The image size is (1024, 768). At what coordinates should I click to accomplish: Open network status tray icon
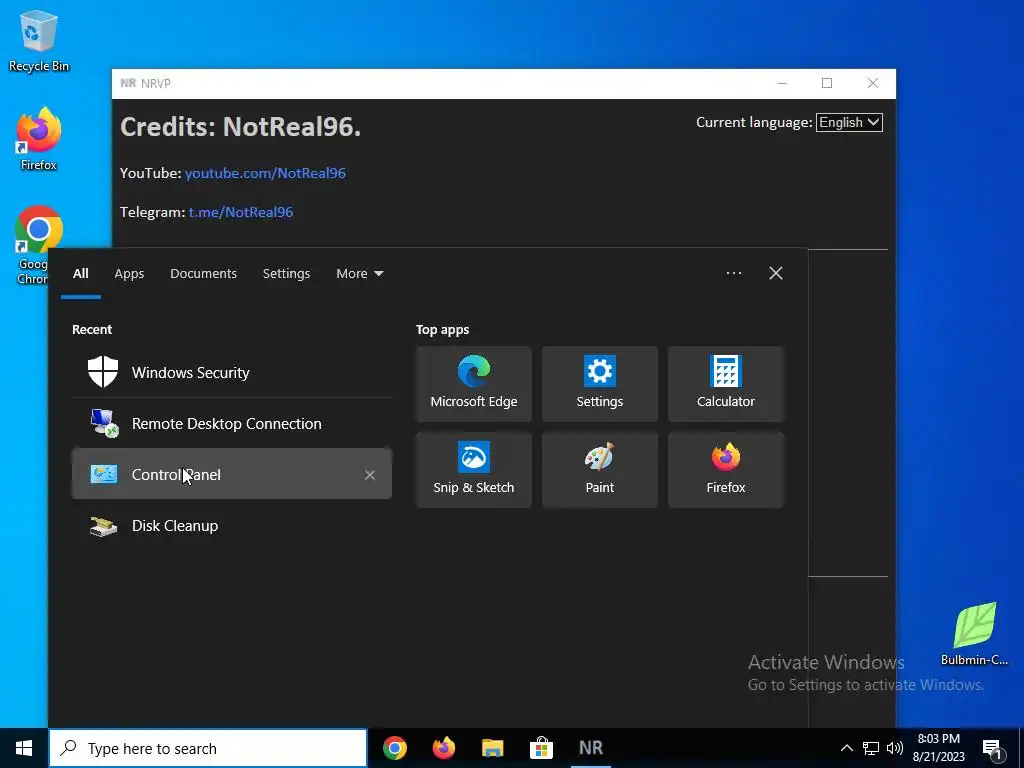point(871,748)
